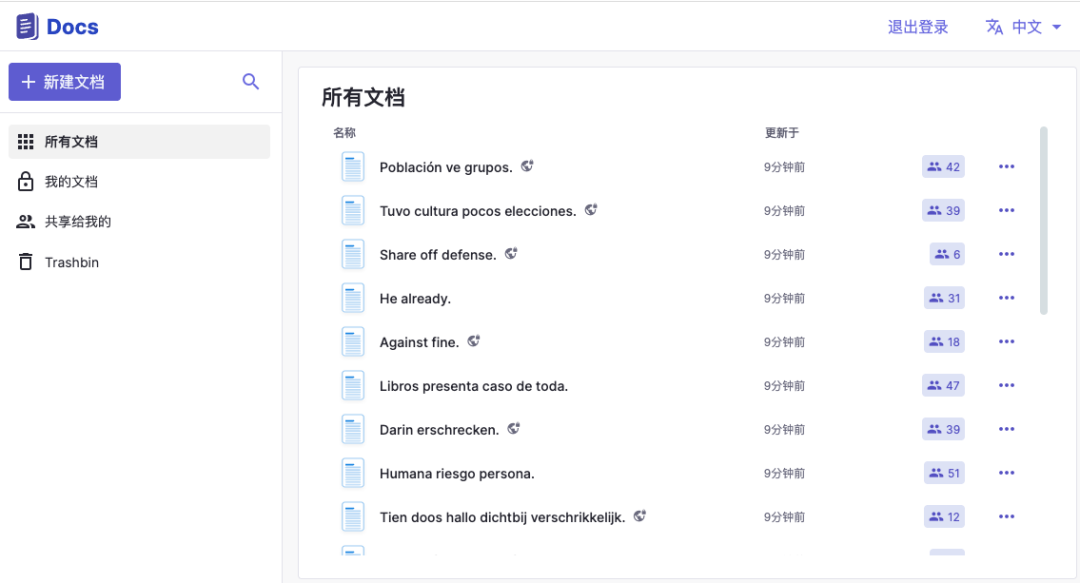Screen dimensions: 1080x583
Task: Click the document icon for Población ve grupos.
Action: (353, 167)
